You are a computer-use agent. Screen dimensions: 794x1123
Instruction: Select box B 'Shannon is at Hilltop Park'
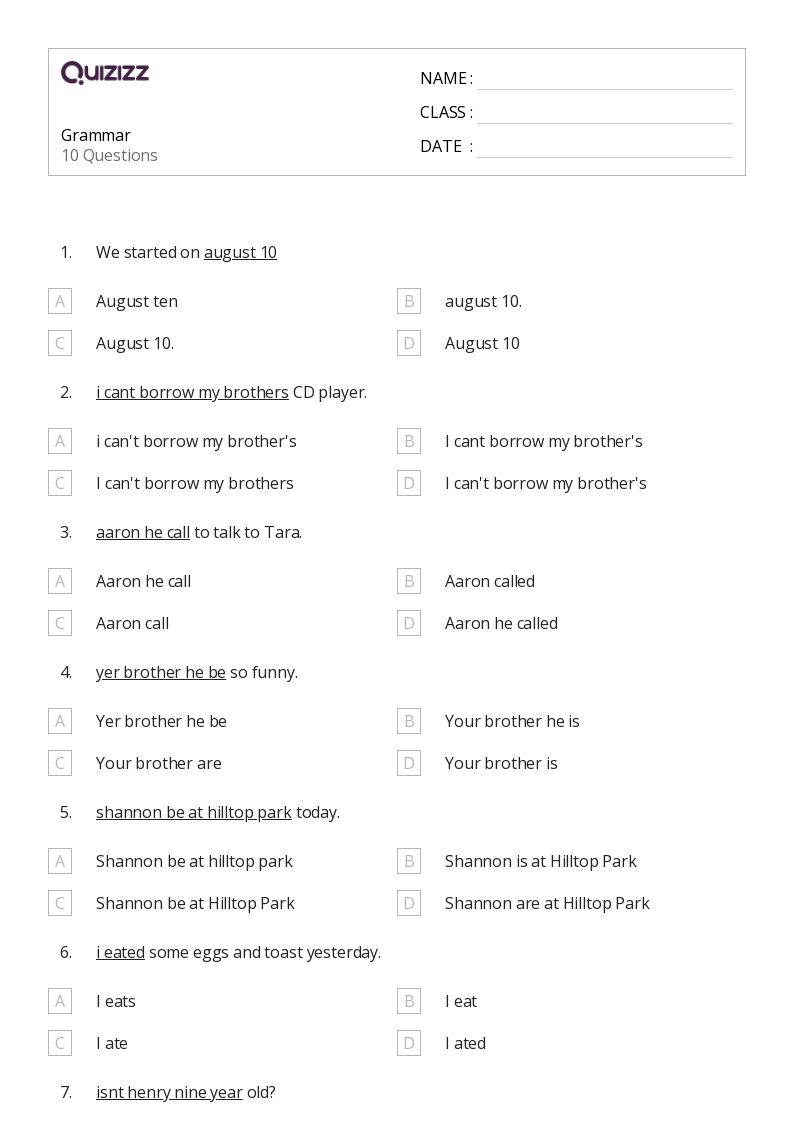click(x=409, y=862)
